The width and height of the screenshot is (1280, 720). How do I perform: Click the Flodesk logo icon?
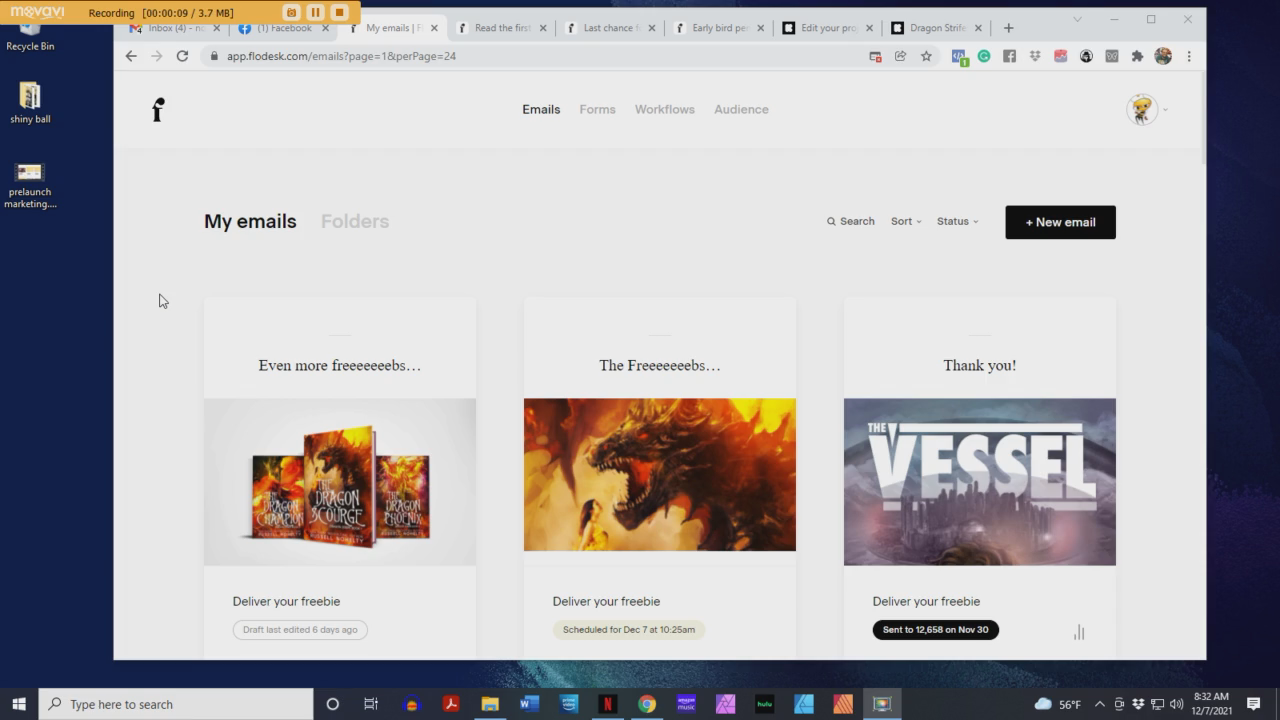click(158, 110)
